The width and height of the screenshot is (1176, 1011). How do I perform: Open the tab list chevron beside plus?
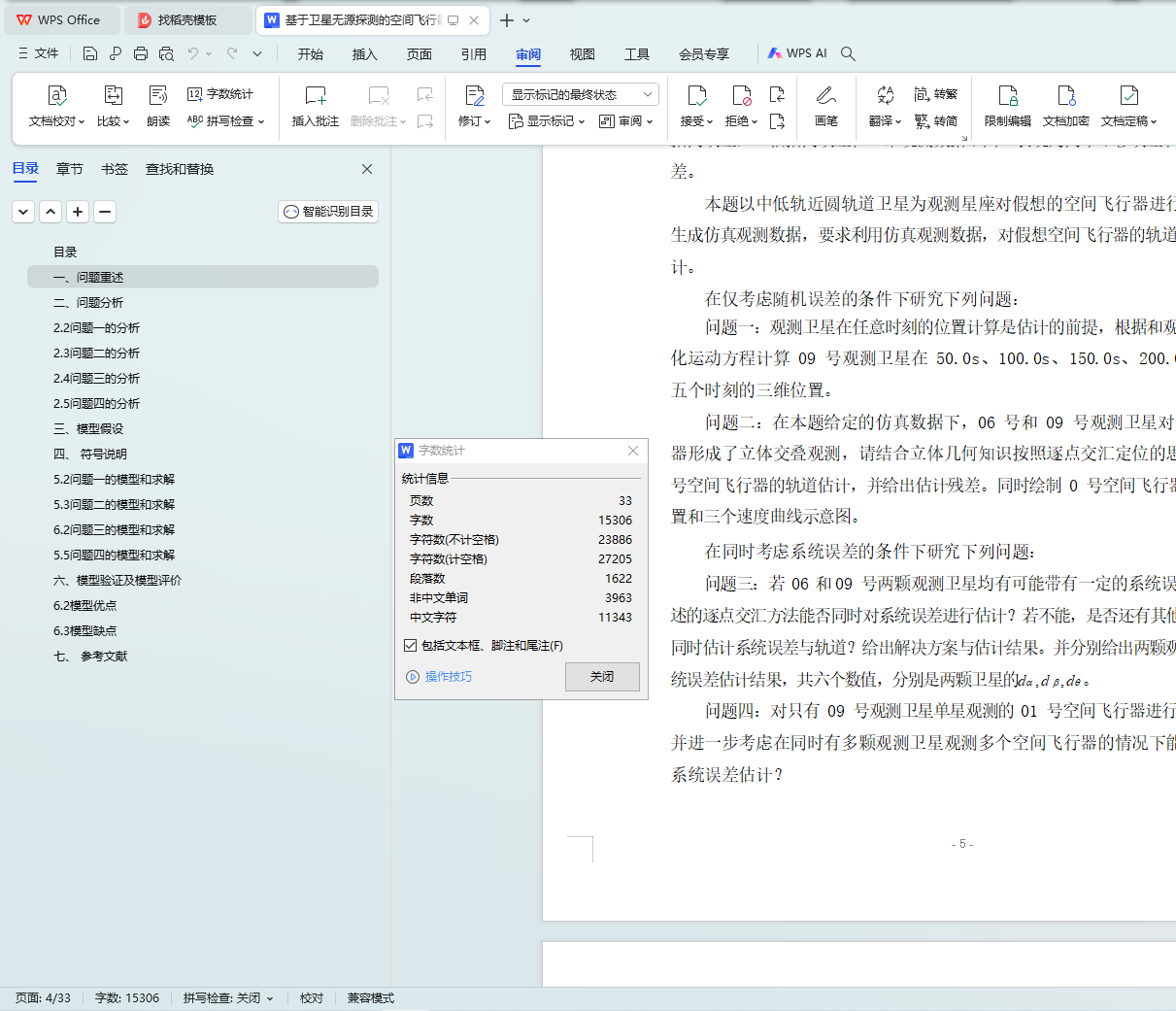click(526, 19)
